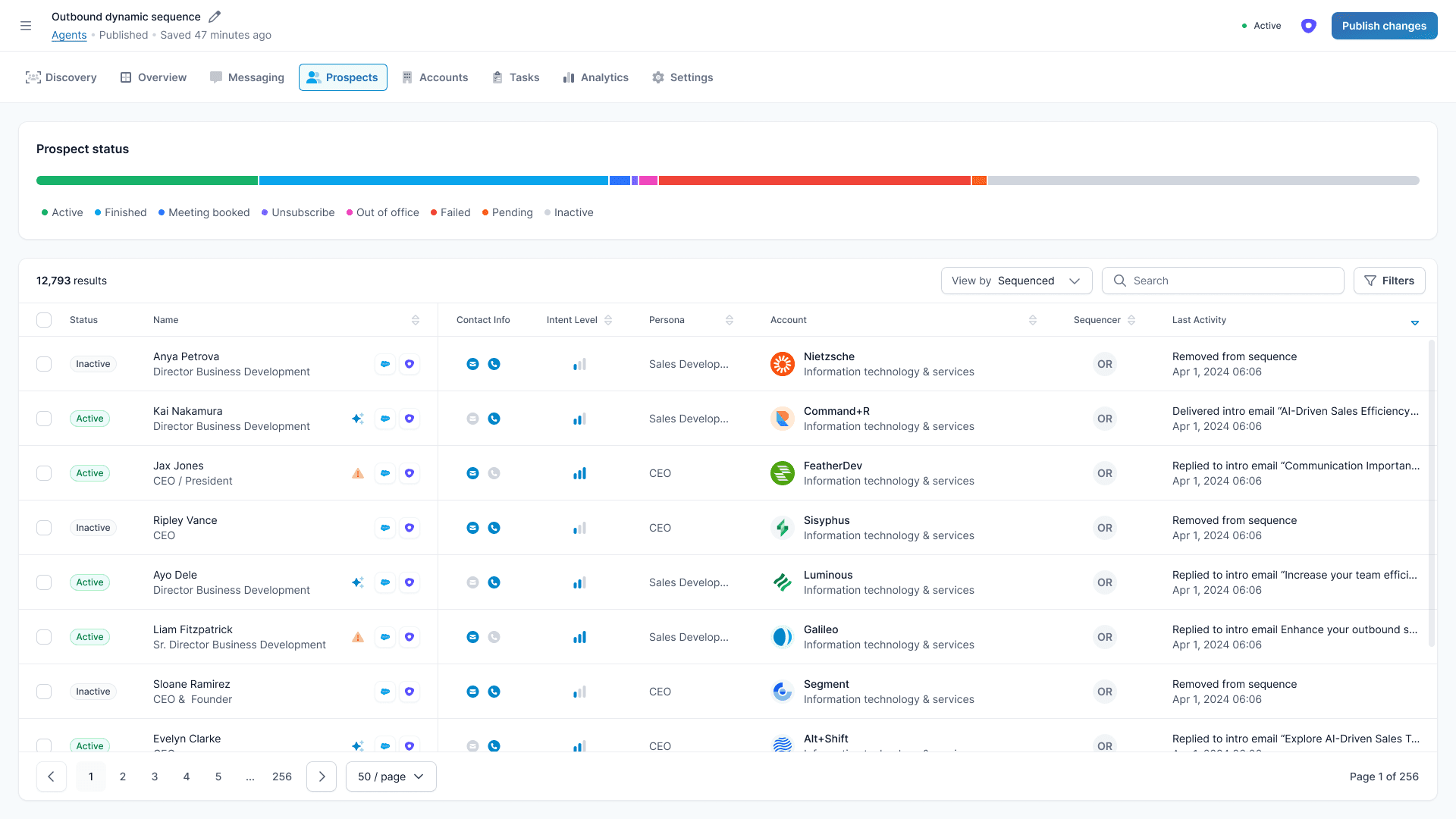This screenshot has width=1456, height=819.
Task: Click the warning triangle on Jax Jones's row
Action: (357, 472)
